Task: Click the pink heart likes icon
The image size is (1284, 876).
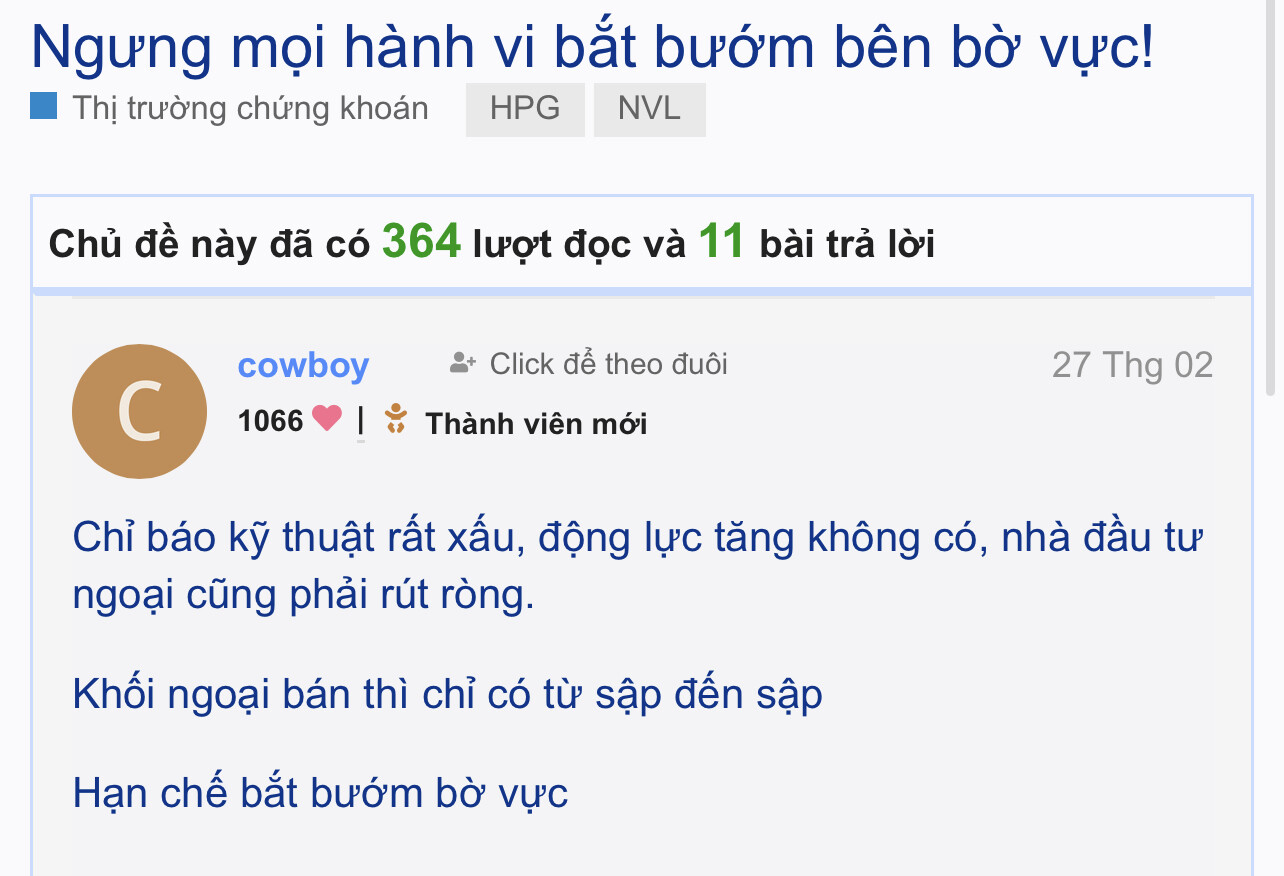Action: tap(327, 418)
